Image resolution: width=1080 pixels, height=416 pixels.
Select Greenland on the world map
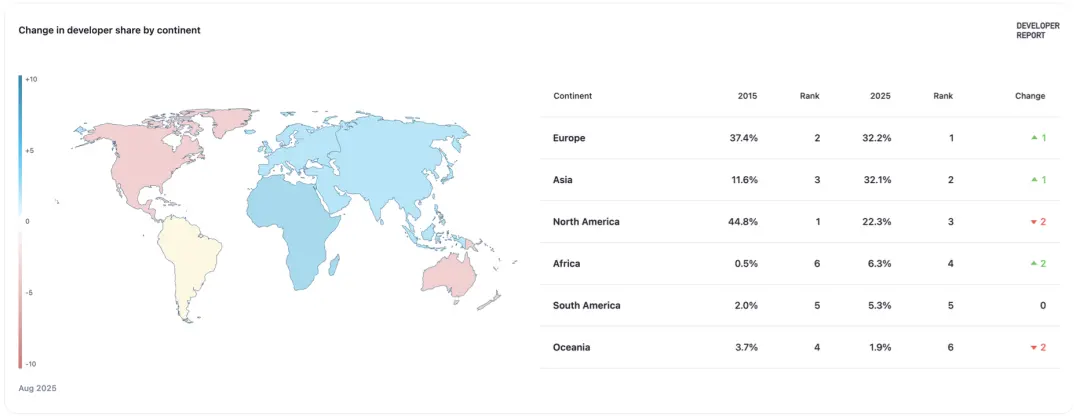pos(232,122)
